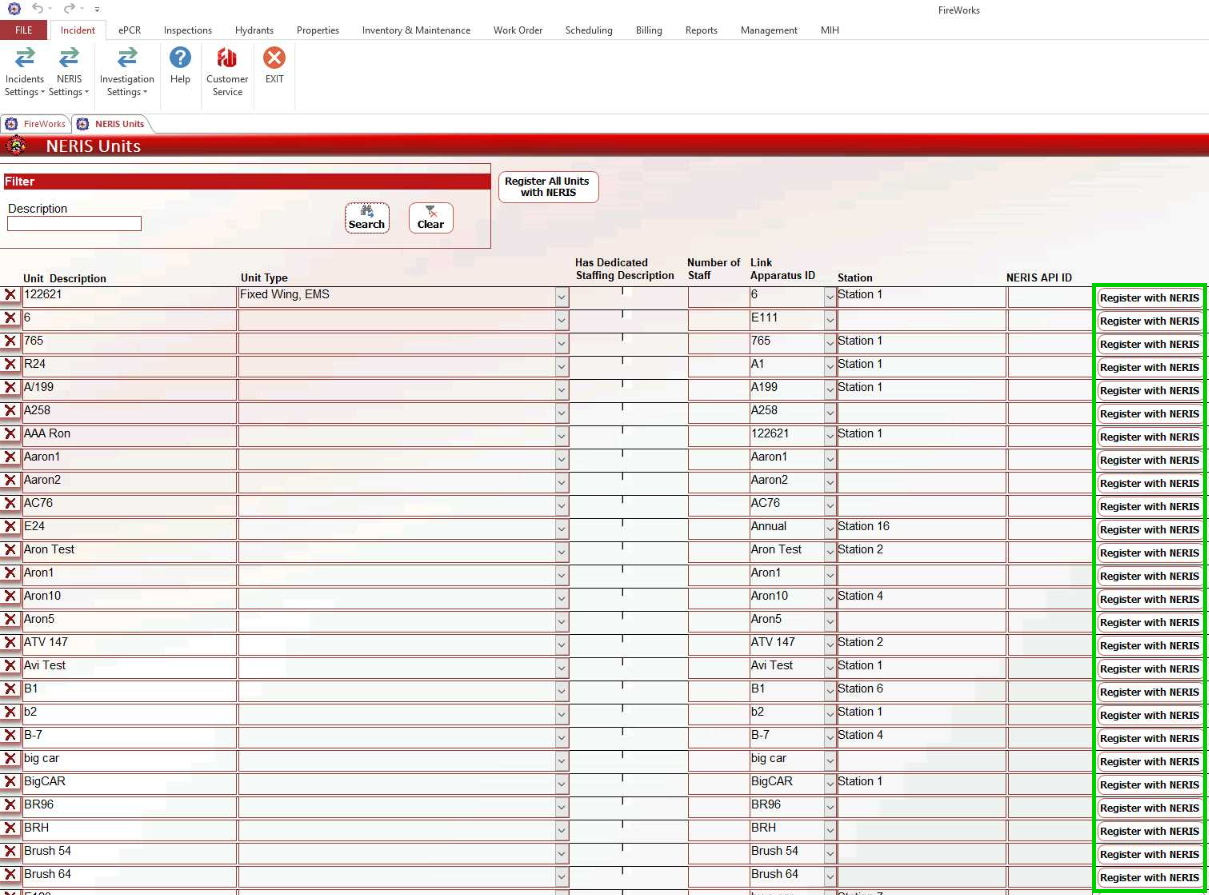The width and height of the screenshot is (1209, 895).
Task: Delete the R24 unit row
Action: (11, 364)
